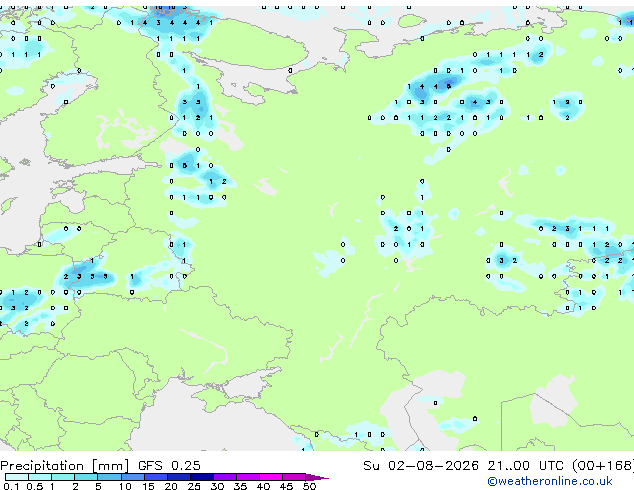This screenshot has height=490, width=634.
Task: Click the "25" legend scale label
Action: [x=194, y=486]
